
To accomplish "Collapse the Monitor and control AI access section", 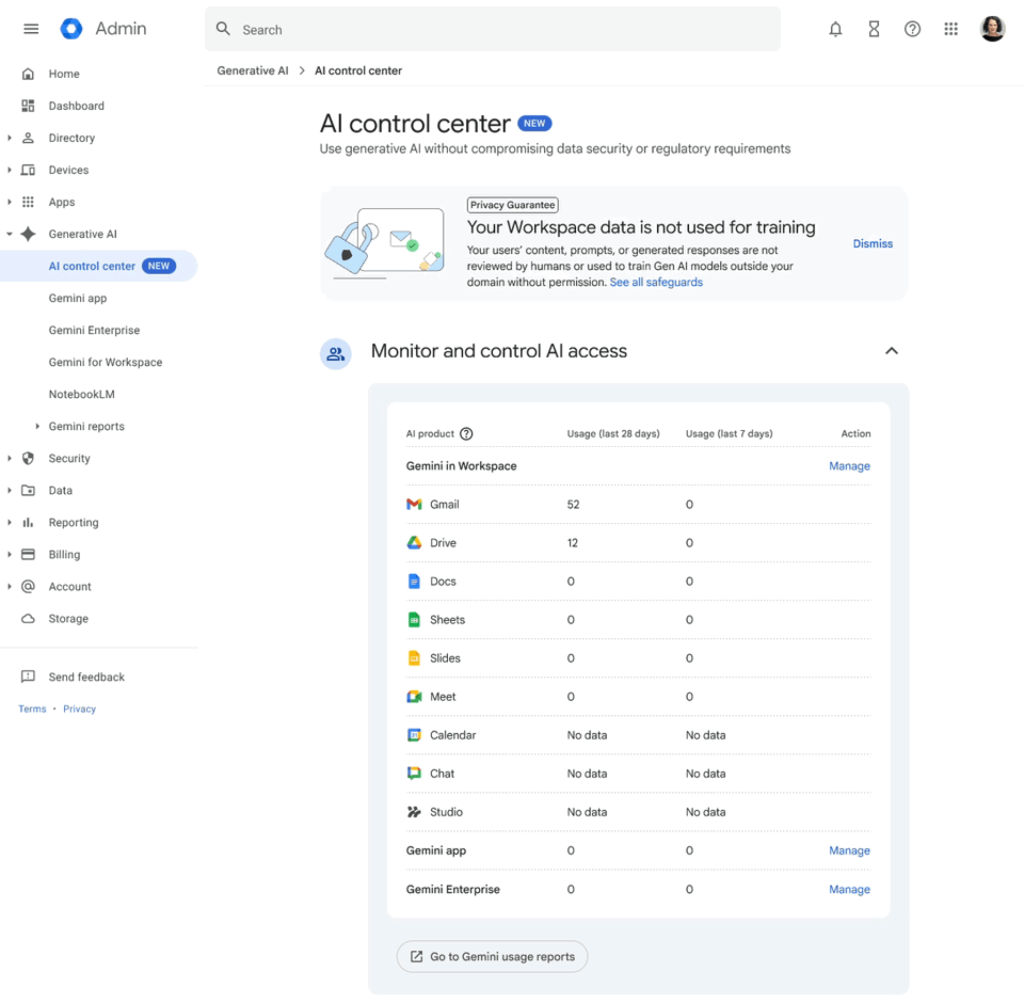I will point(891,351).
